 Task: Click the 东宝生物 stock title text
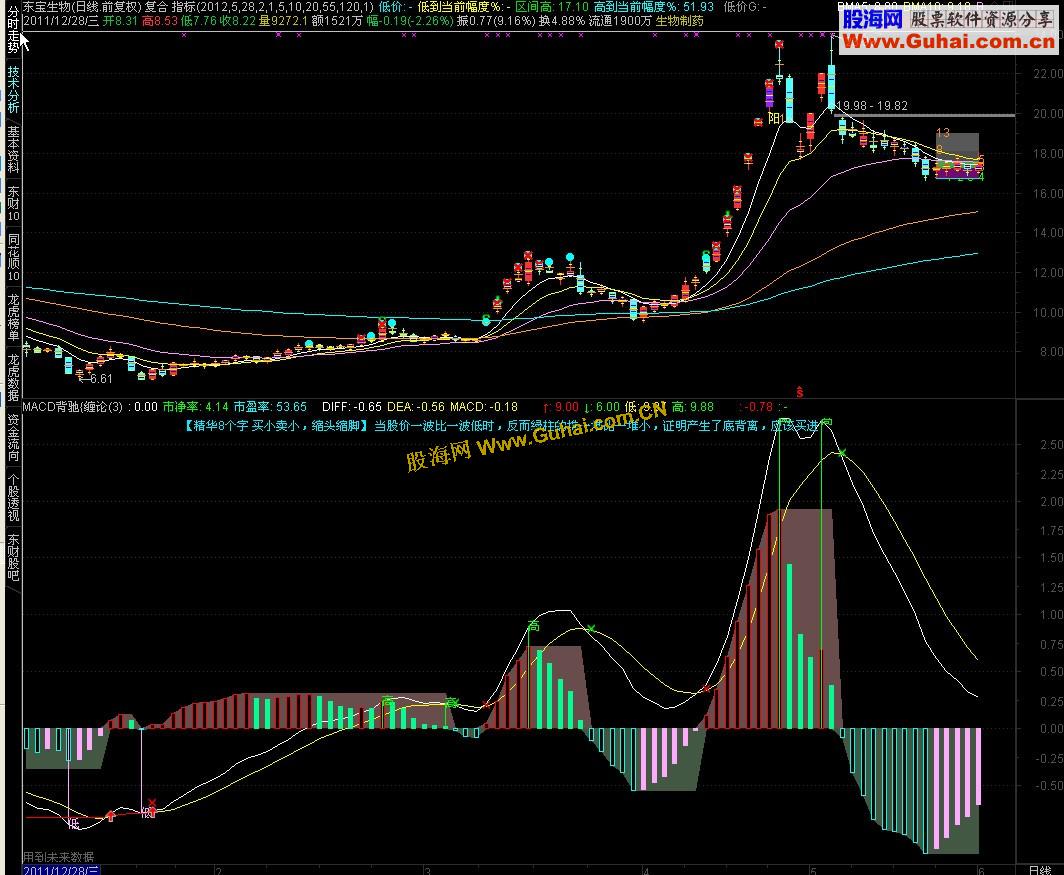point(46,7)
